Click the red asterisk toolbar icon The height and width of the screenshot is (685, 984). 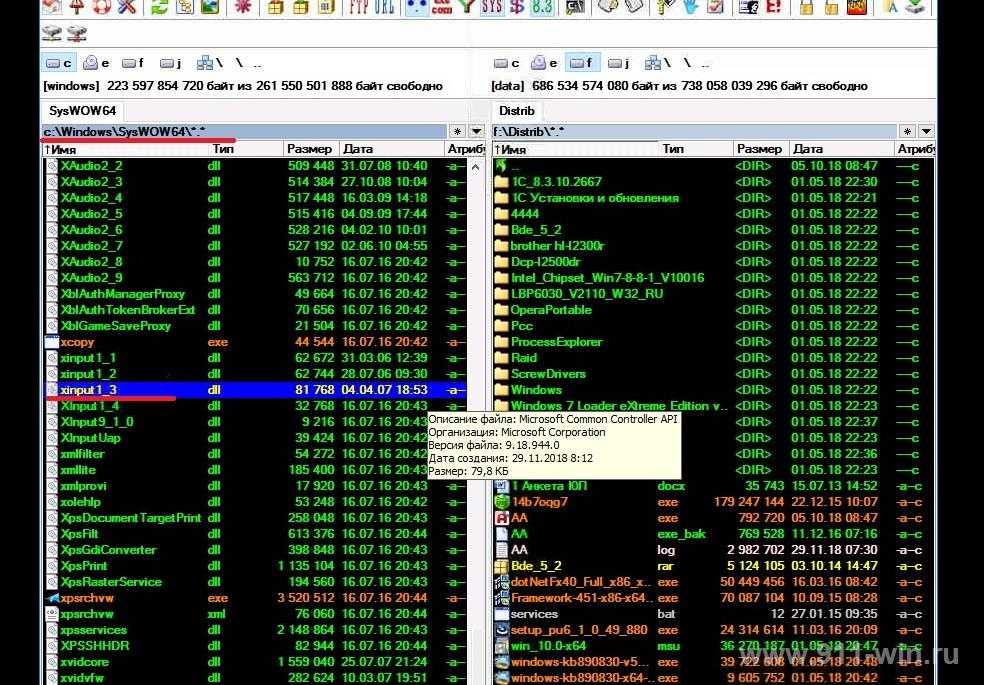click(x=242, y=7)
